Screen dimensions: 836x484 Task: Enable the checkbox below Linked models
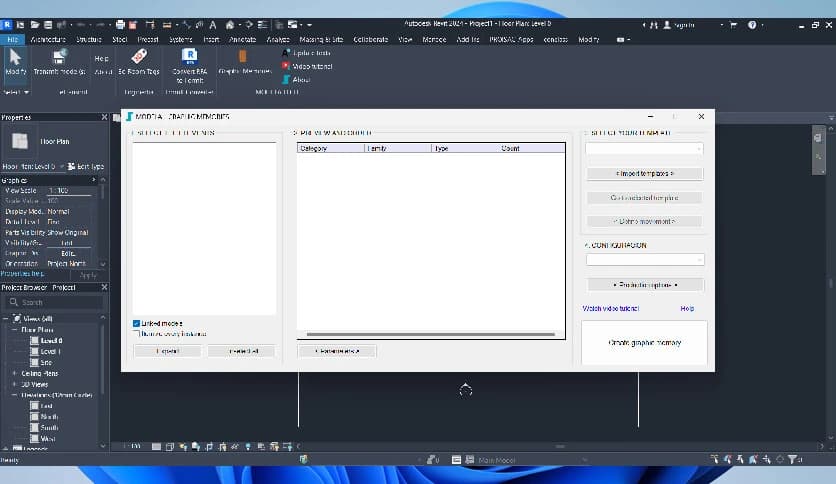coord(136,334)
